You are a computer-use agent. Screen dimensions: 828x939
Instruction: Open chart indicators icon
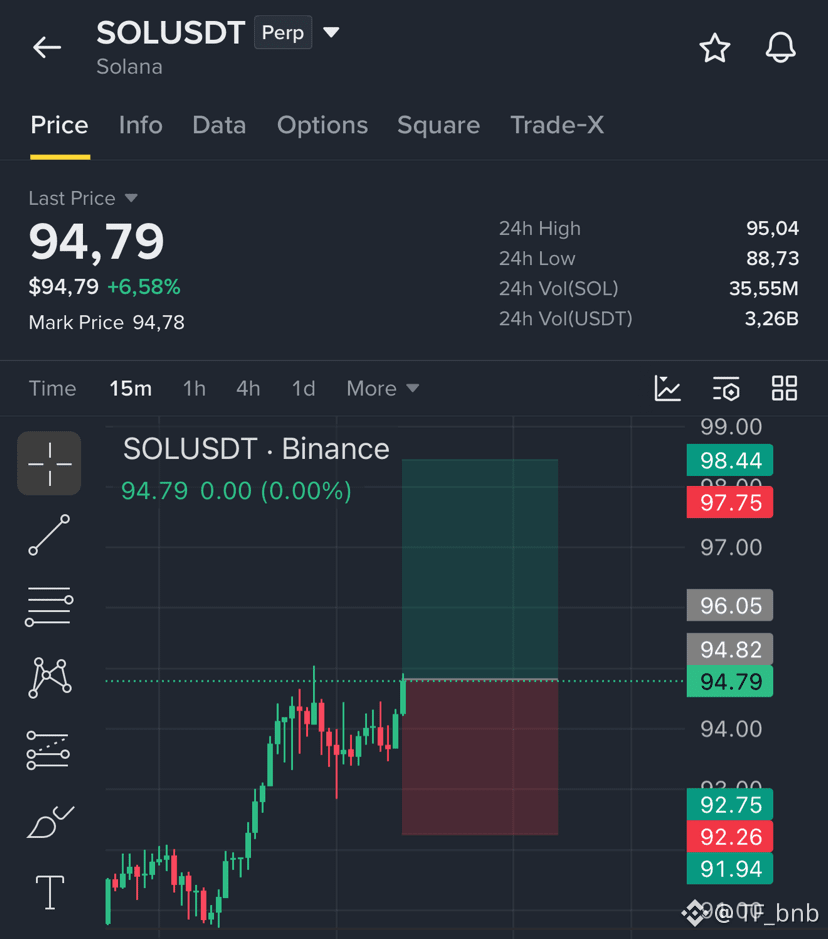pos(668,388)
